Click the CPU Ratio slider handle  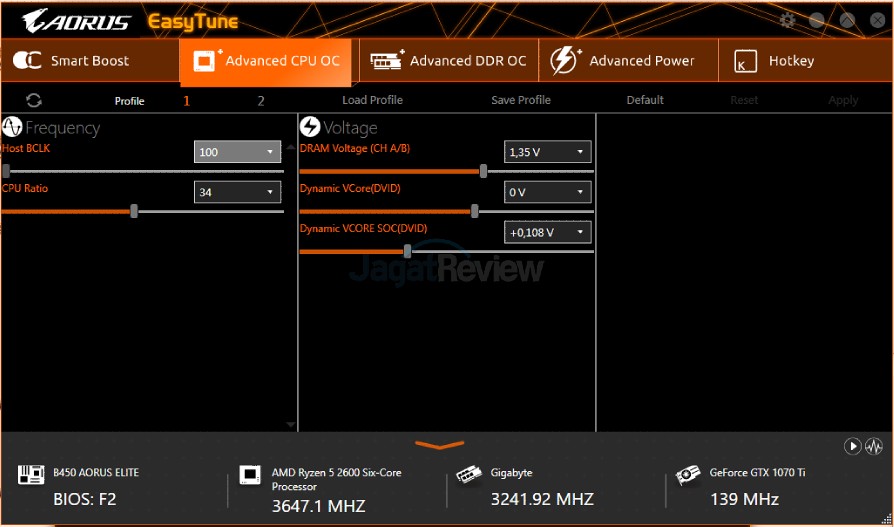[134, 211]
